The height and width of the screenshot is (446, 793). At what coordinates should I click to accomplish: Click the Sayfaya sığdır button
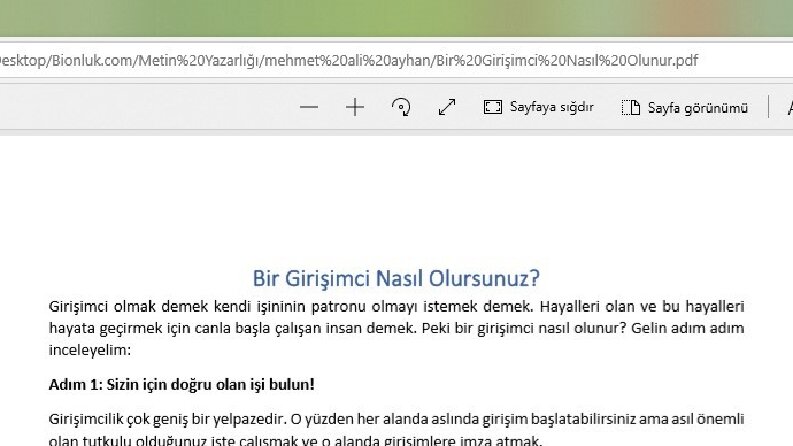tap(538, 107)
